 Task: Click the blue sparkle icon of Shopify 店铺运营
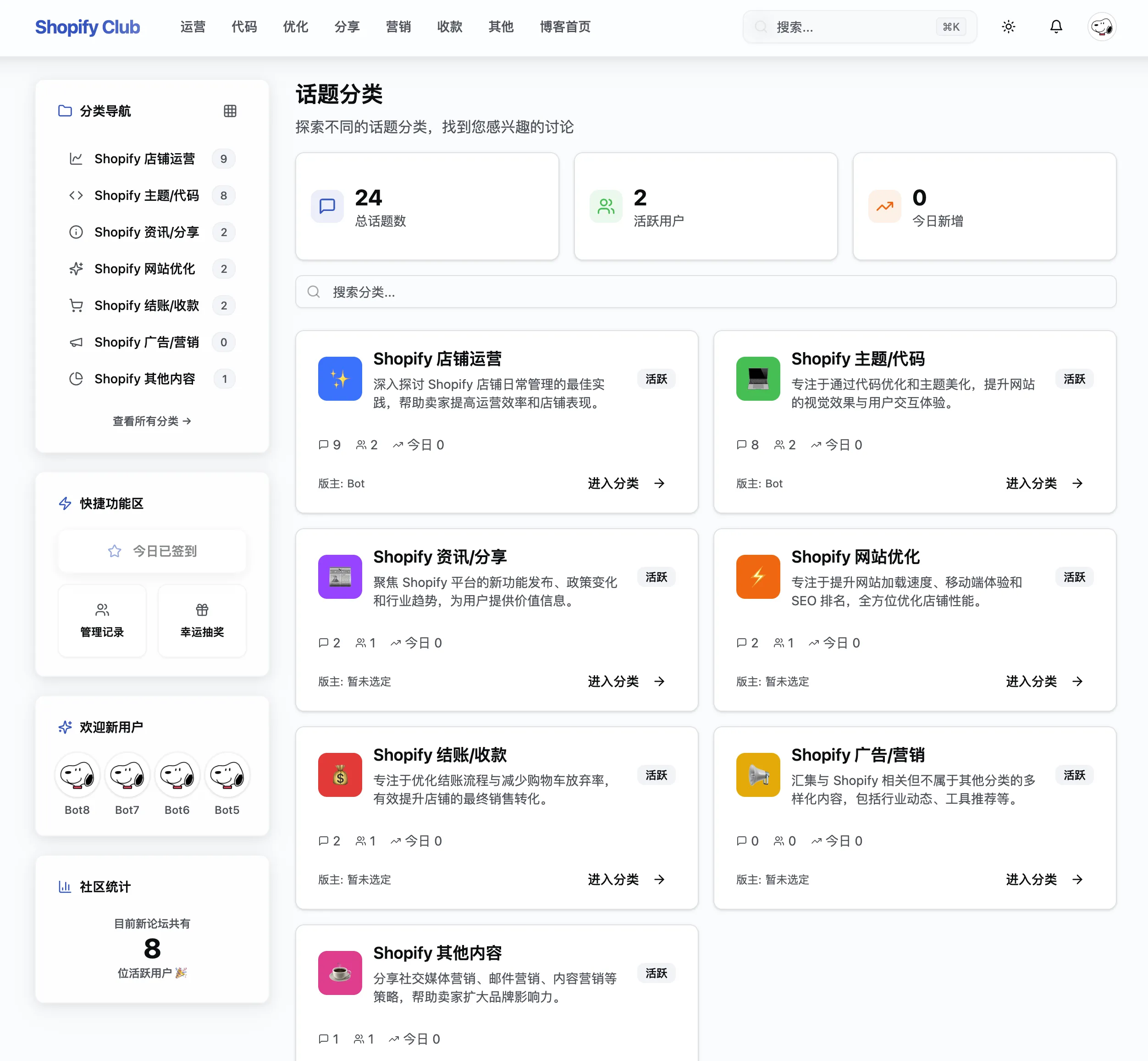pos(340,379)
